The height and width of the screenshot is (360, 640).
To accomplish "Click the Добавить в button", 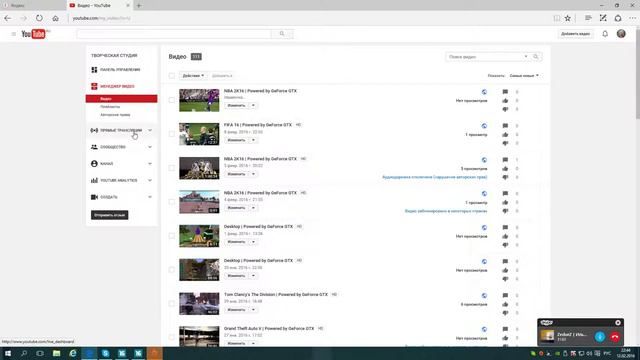I will point(222,76).
